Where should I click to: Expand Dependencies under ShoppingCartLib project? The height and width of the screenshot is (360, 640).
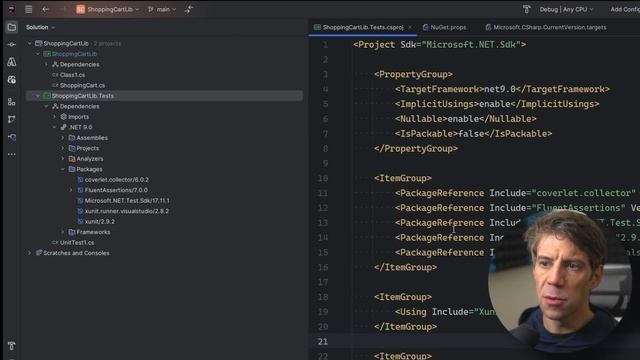46,64
